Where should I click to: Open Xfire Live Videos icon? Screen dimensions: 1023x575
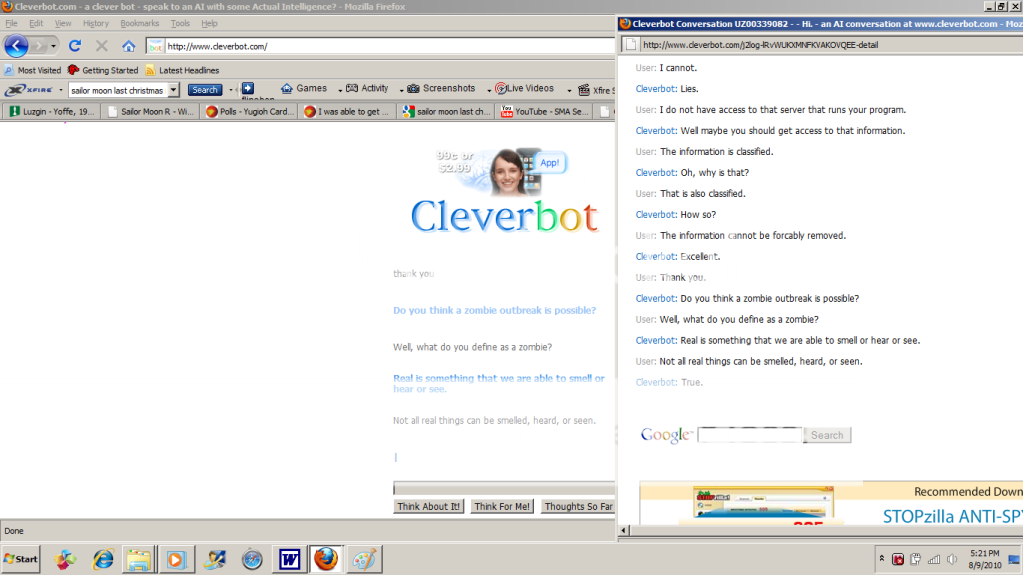point(500,88)
